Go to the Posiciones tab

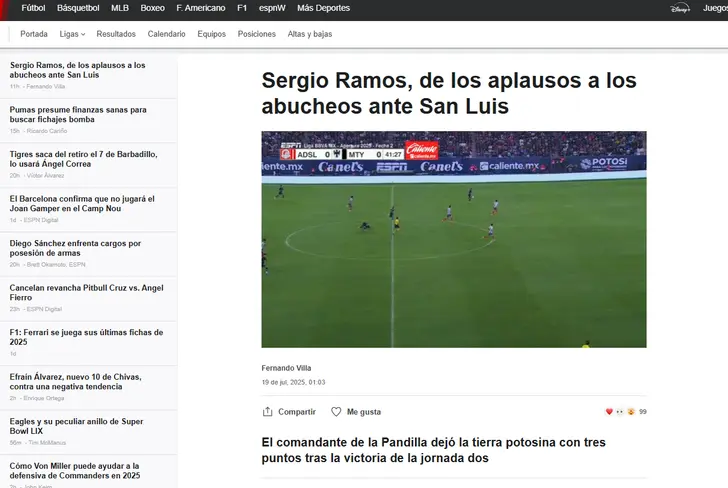257,34
